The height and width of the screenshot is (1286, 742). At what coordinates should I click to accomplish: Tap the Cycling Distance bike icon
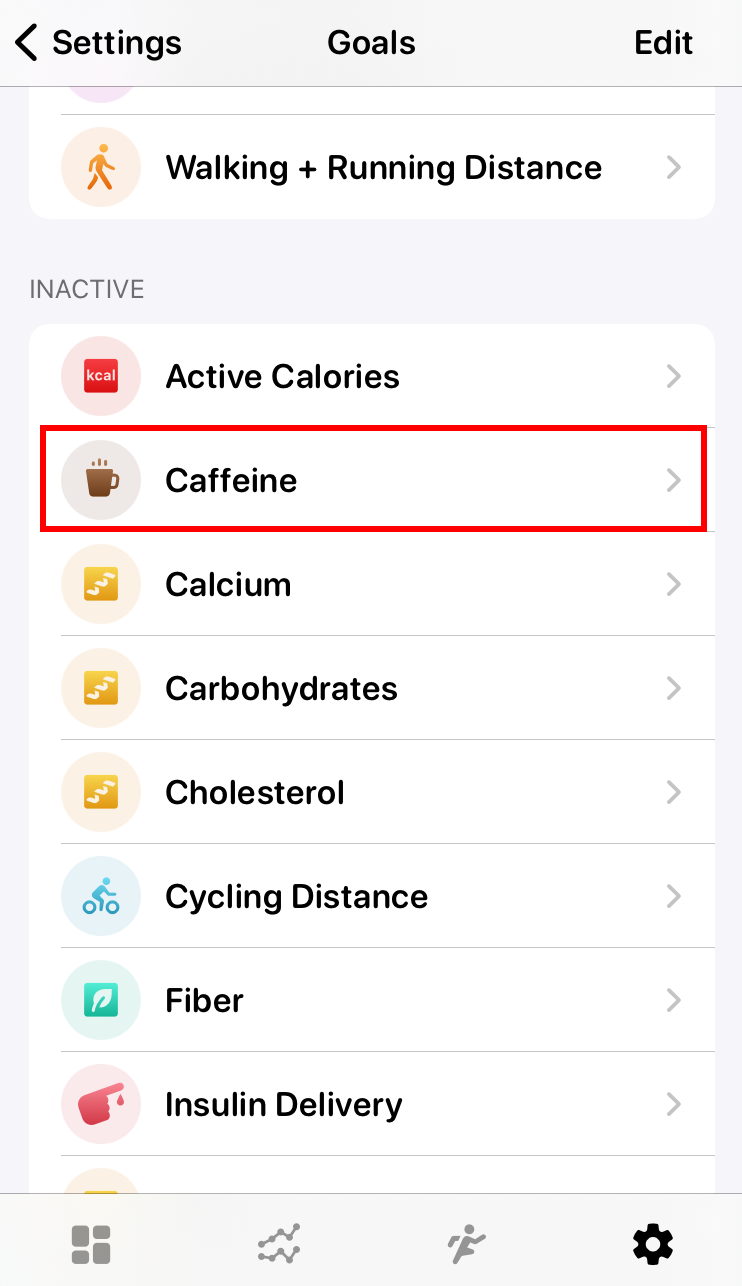click(100, 897)
